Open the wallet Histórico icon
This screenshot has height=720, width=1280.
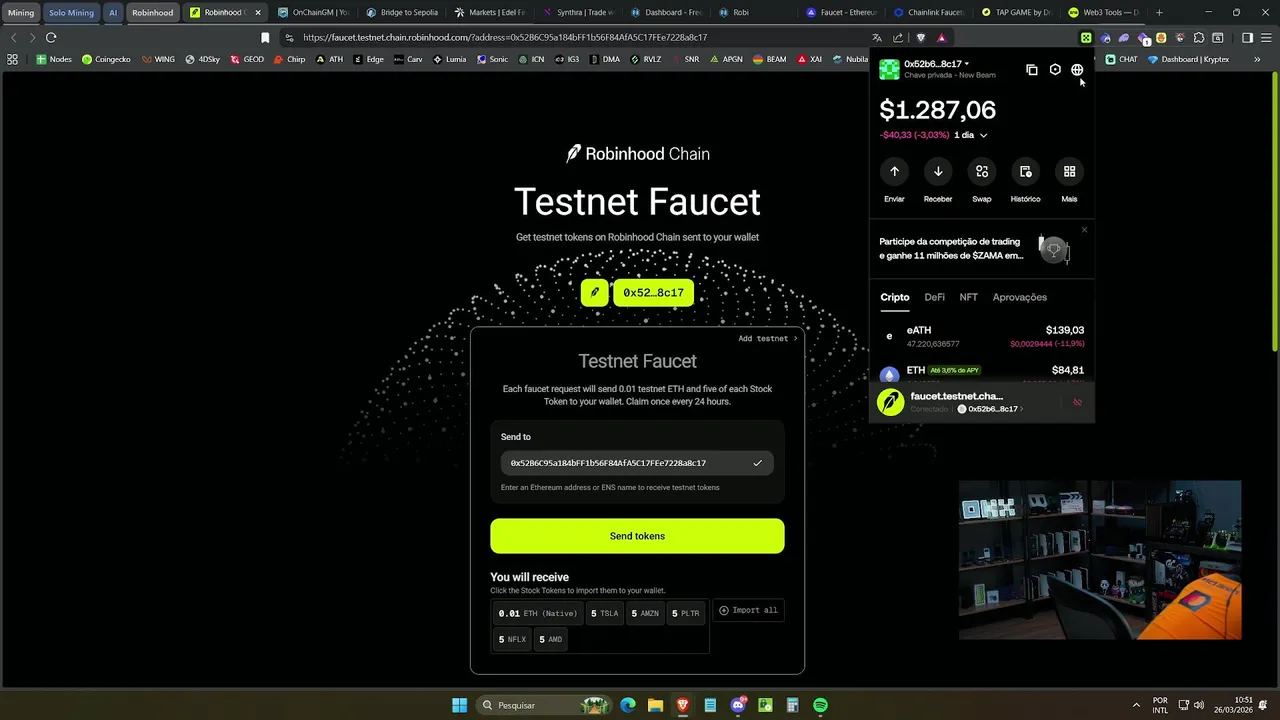click(1026, 171)
